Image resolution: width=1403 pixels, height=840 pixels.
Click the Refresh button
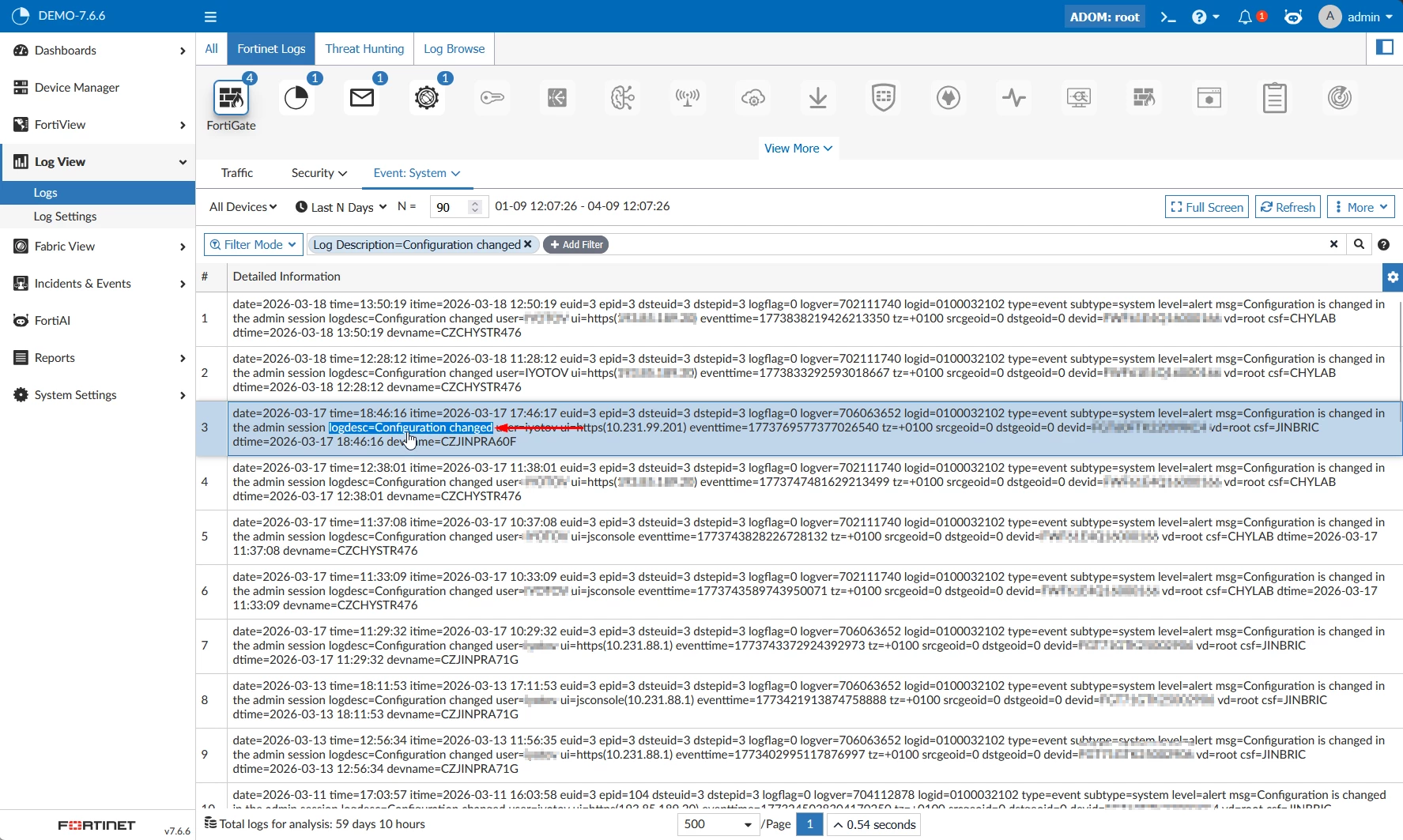1288,207
